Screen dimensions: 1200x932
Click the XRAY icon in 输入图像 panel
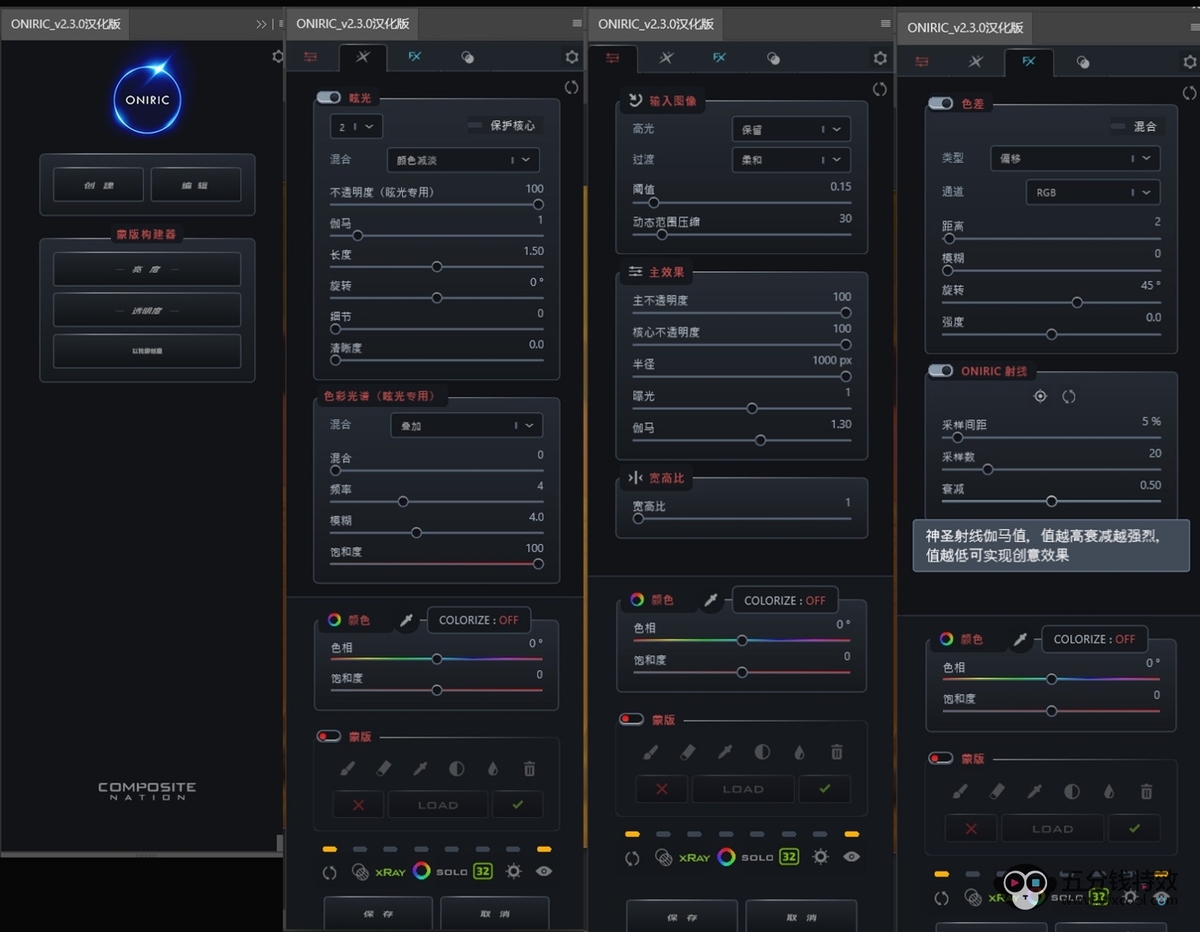[x=695, y=857]
